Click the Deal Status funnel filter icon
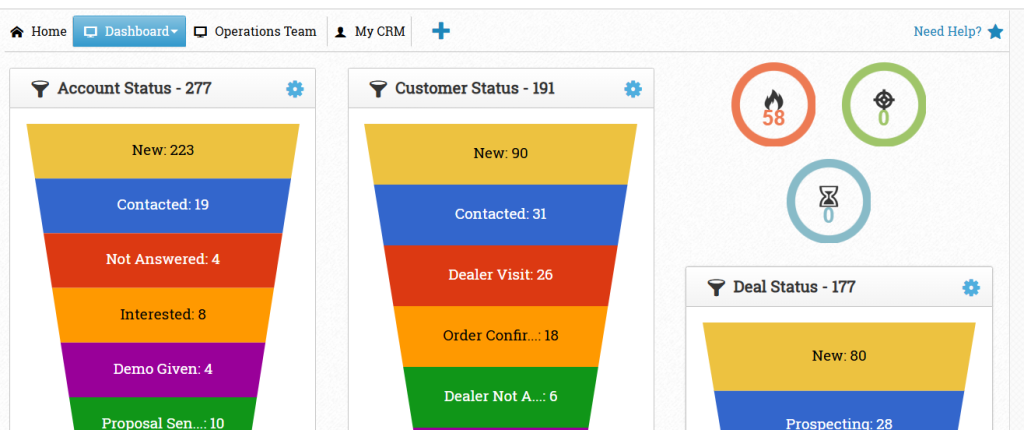 pos(716,288)
